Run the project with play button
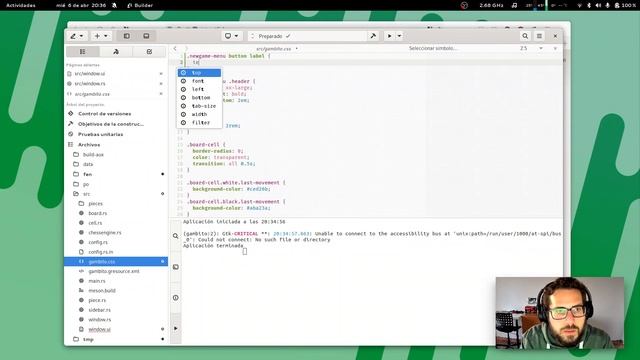The image size is (640, 360). (x=389, y=36)
